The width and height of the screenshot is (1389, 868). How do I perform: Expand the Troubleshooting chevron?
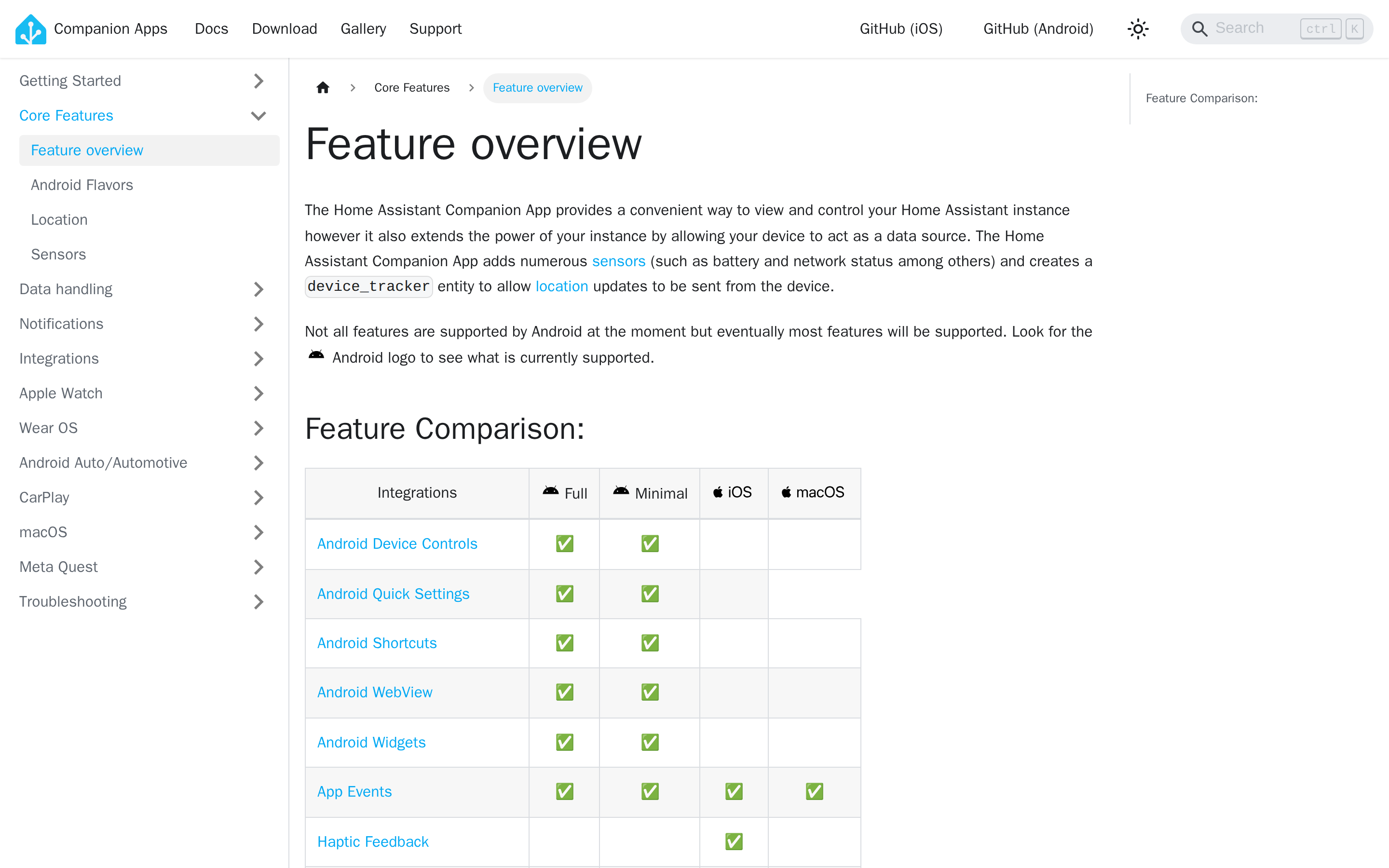[x=259, y=602]
